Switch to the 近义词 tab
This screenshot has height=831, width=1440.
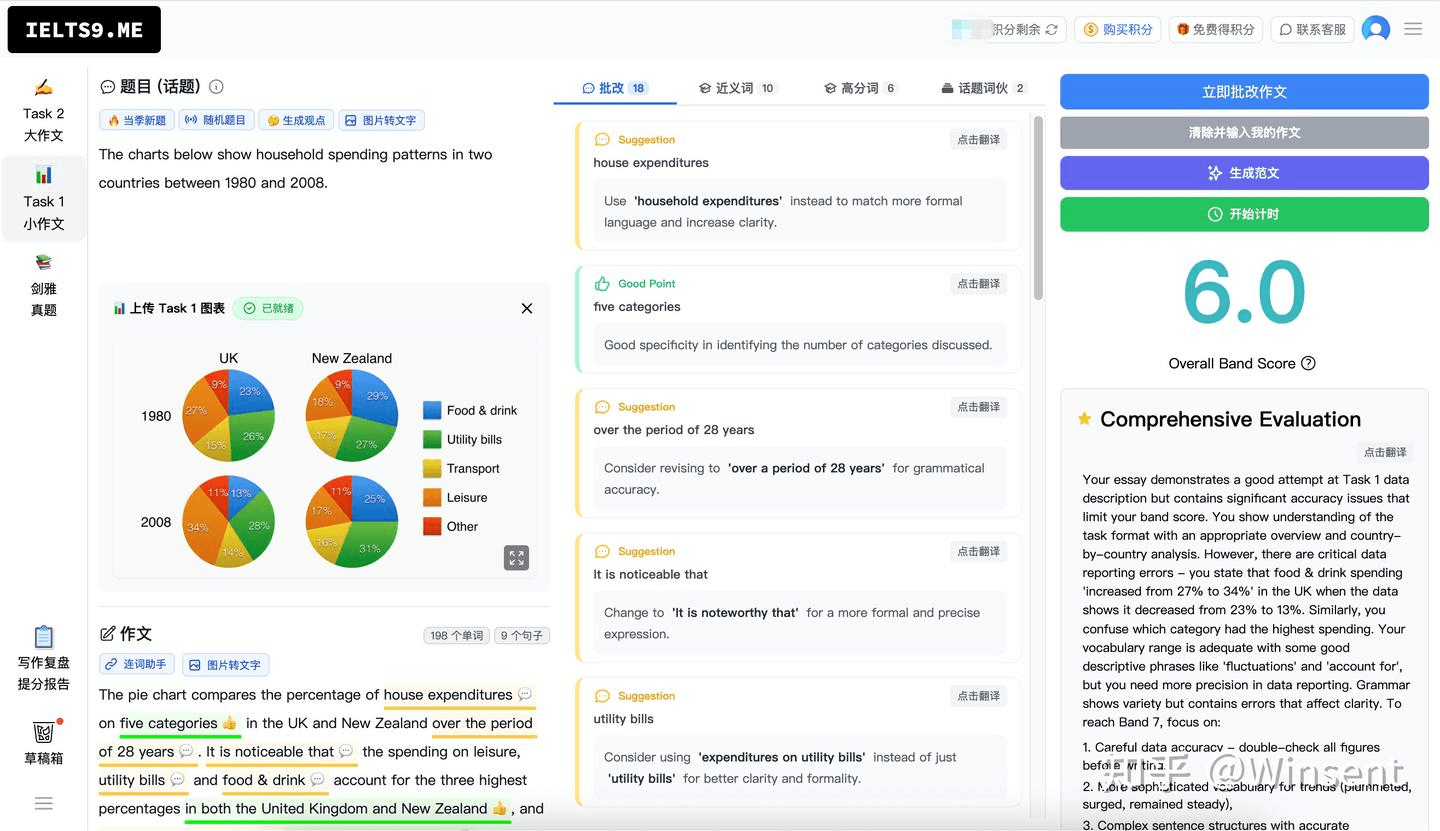point(737,88)
